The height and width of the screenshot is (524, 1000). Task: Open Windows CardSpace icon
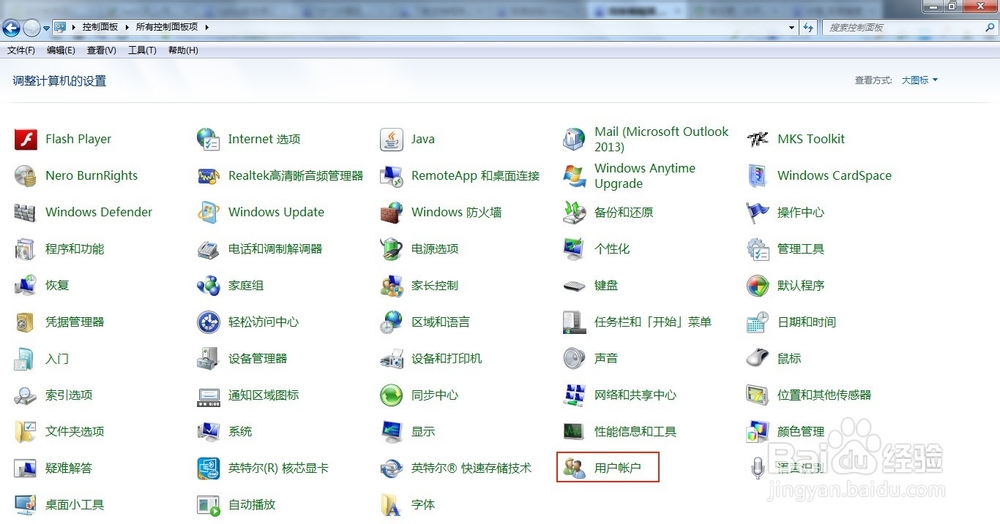pyautogui.click(x=758, y=176)
